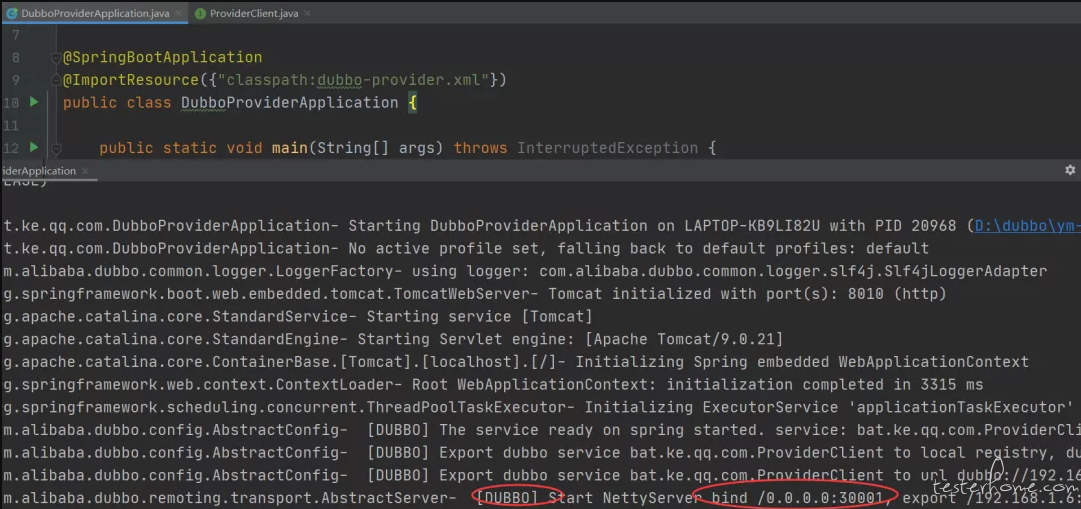Image resolution: width=1081 pixels, height=509 pixels.
Task: Click the DubboProviderApplication class name in the code
Action: [290, 103]
